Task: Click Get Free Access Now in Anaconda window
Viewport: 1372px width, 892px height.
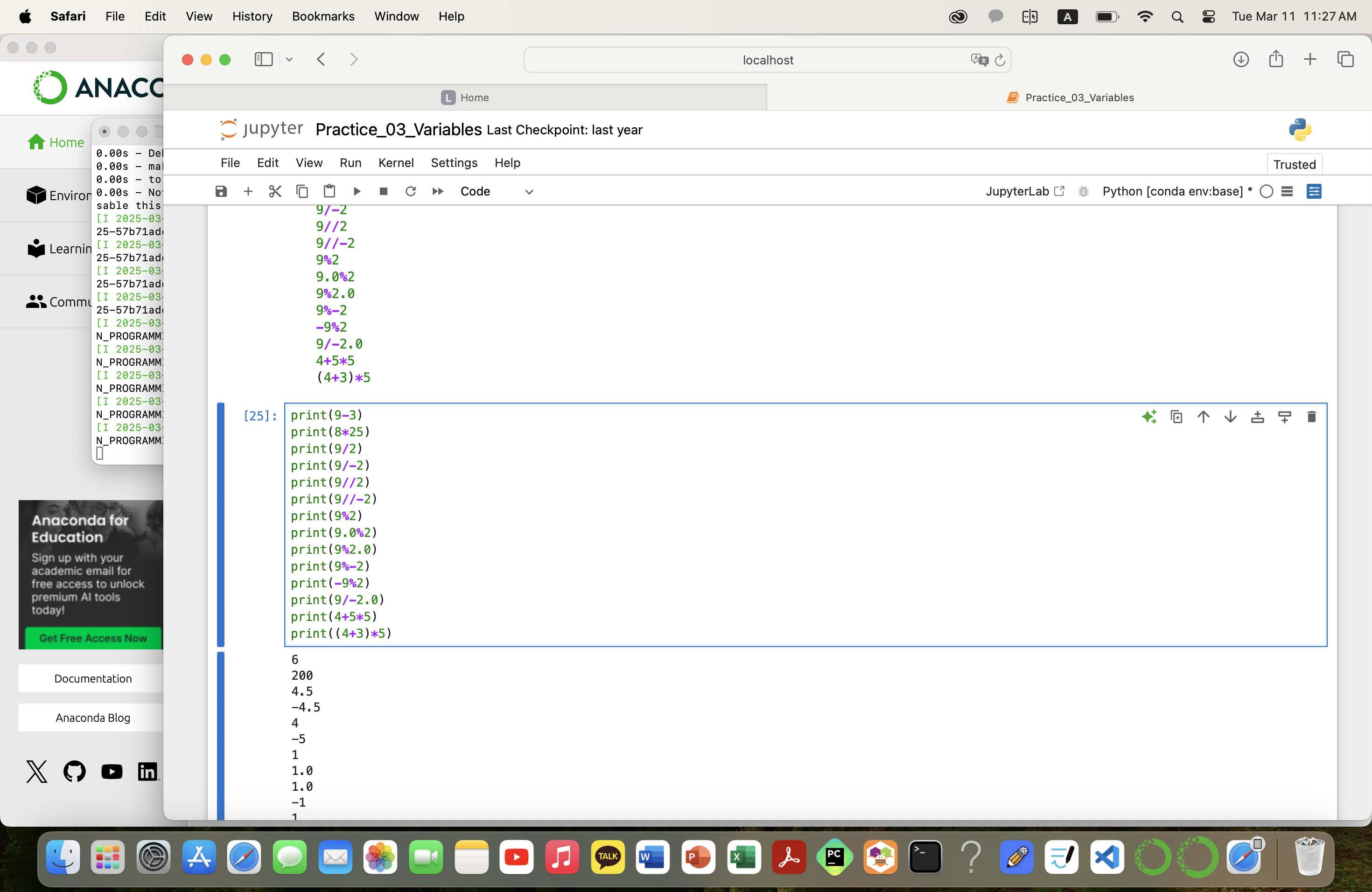Action: click(93, 638)
